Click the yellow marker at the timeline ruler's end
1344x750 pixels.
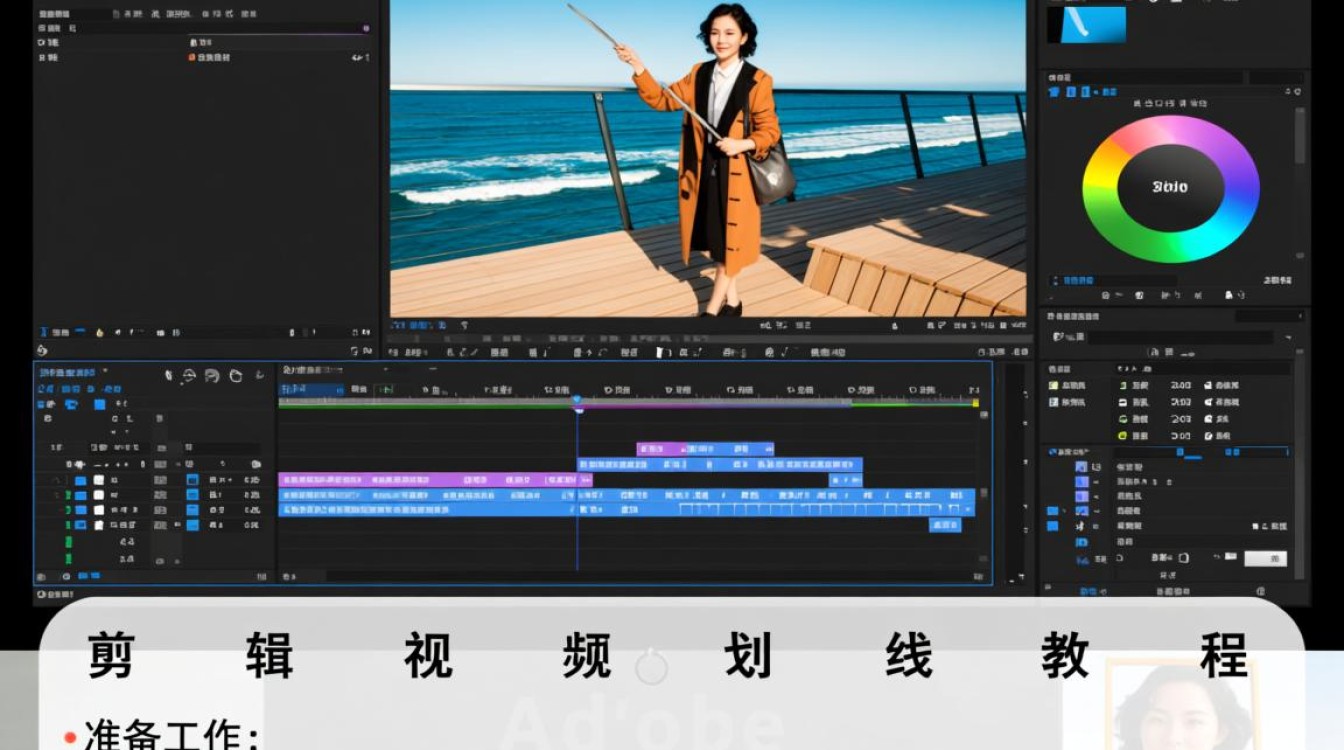(976, 403)
